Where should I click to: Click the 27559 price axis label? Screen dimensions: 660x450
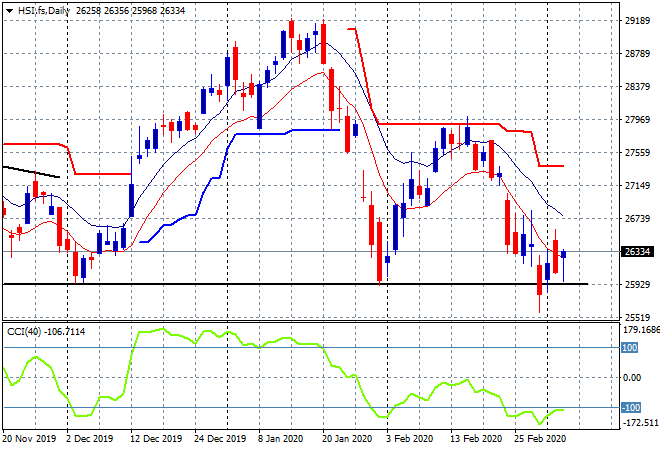coord(637,152)
